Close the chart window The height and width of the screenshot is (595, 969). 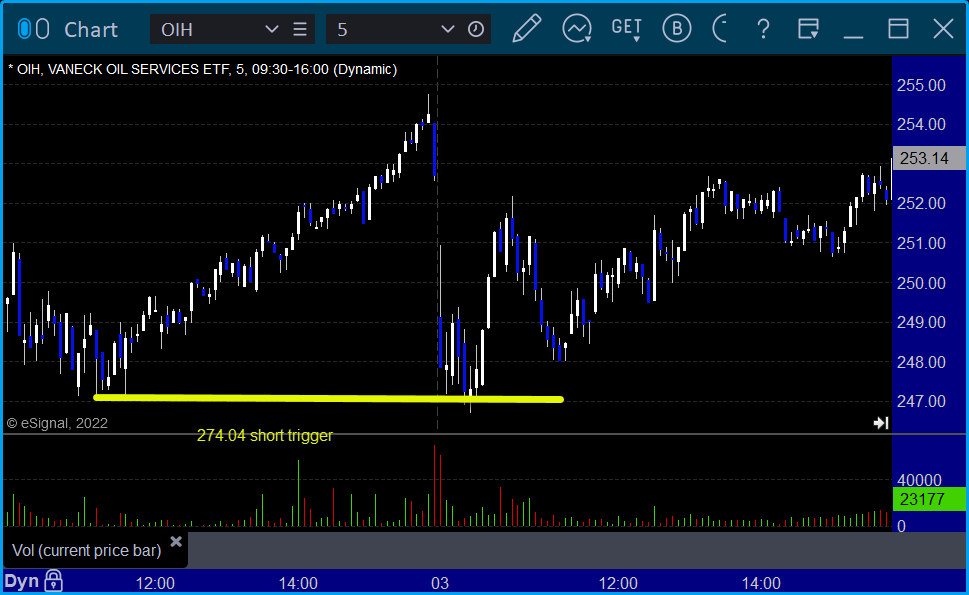click(x=943, y=29)
